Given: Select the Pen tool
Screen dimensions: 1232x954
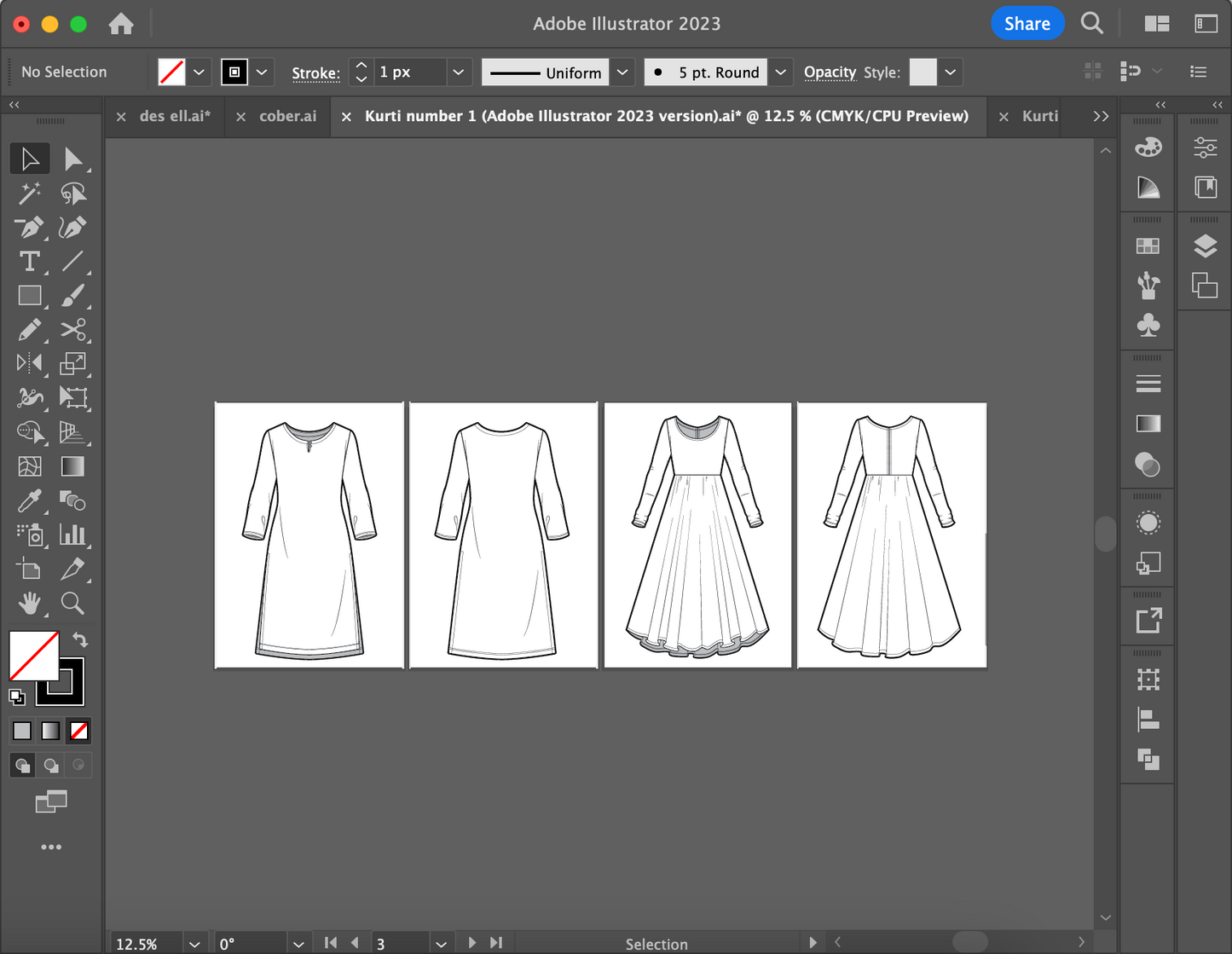Looking at the screenshot, I should [x=30, y=228].
